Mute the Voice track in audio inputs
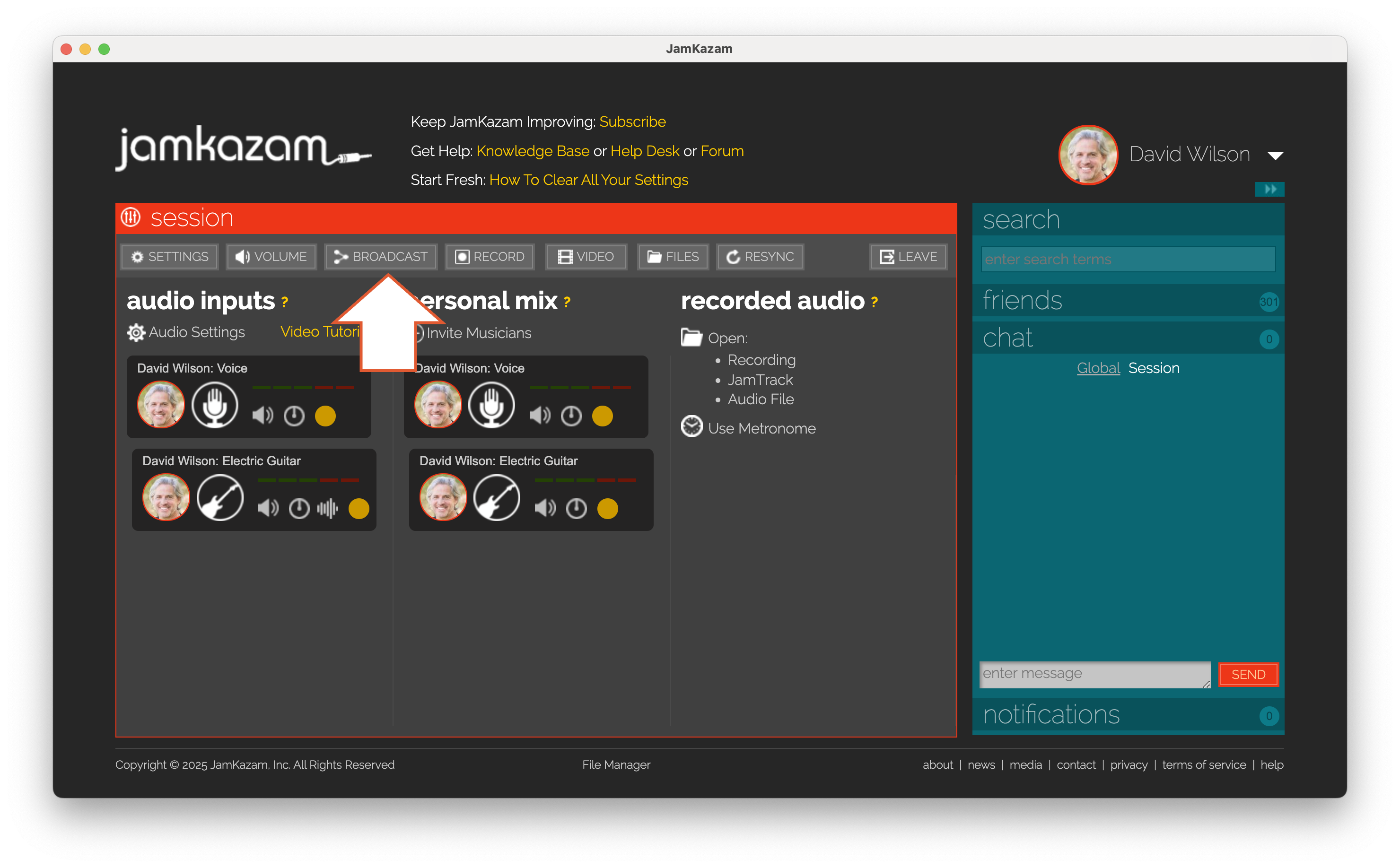1400x868 pixels. tap(262, 415)
